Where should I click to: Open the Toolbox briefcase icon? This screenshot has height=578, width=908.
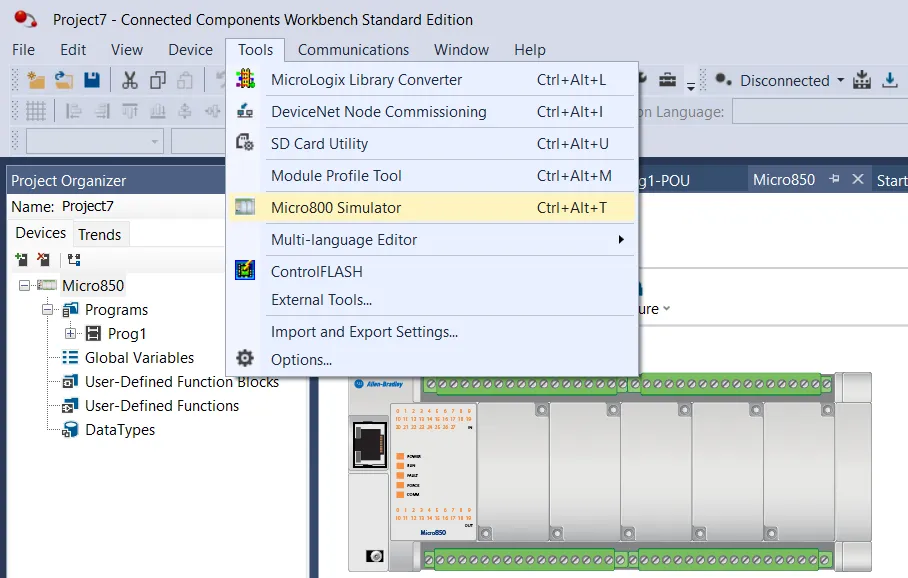[668, 80]
